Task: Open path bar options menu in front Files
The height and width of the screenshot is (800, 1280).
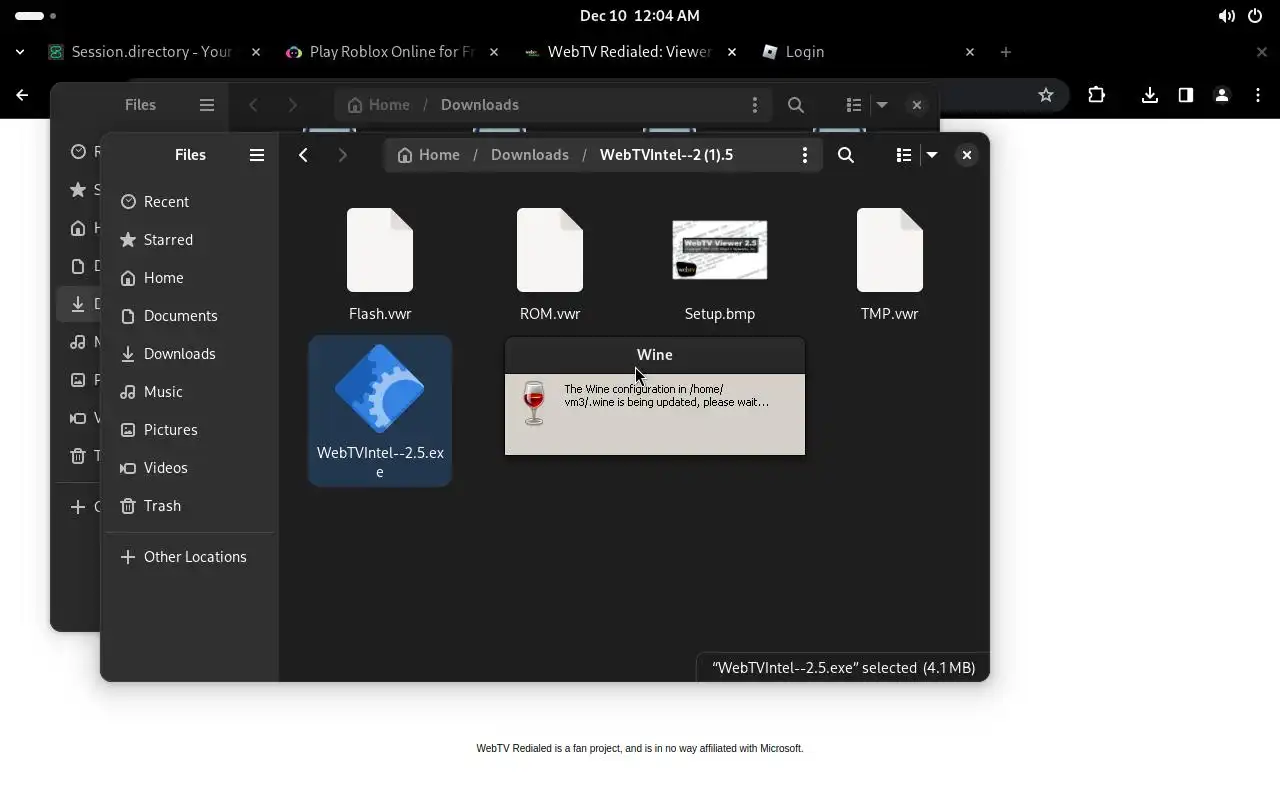Action: coord(804,155)
